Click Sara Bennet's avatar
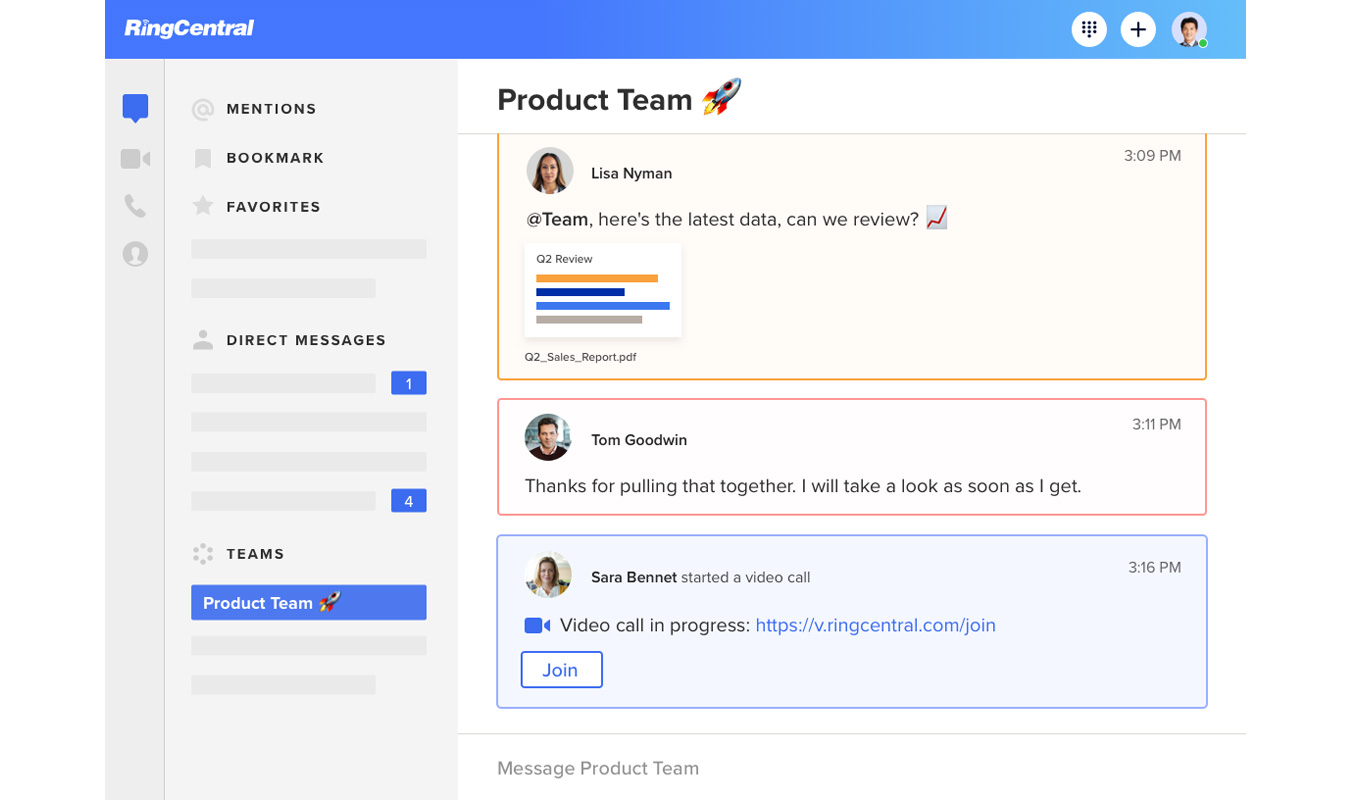Viewport: 1350px width, 800px height. [x=548, y=575]
